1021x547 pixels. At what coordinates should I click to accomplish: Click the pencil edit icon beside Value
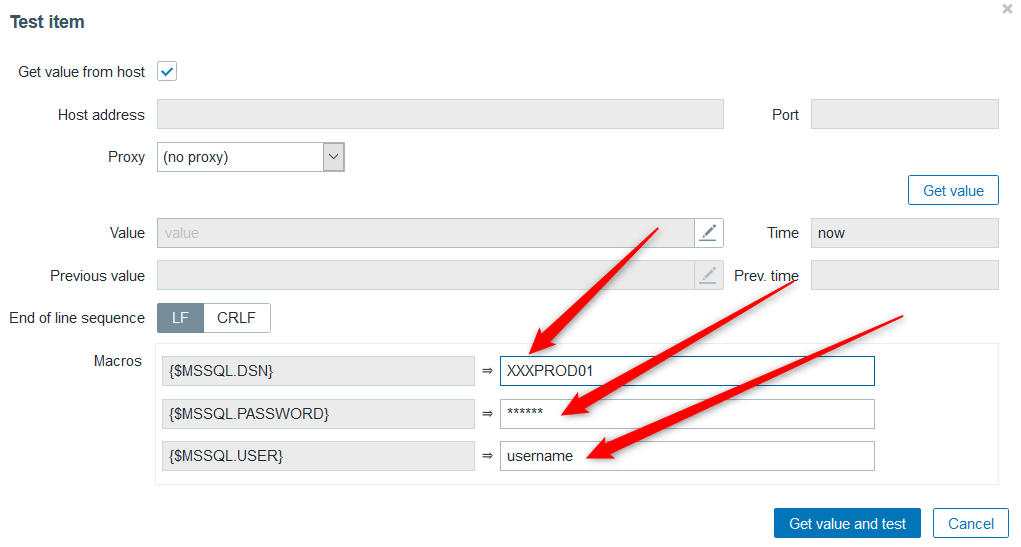708,233
